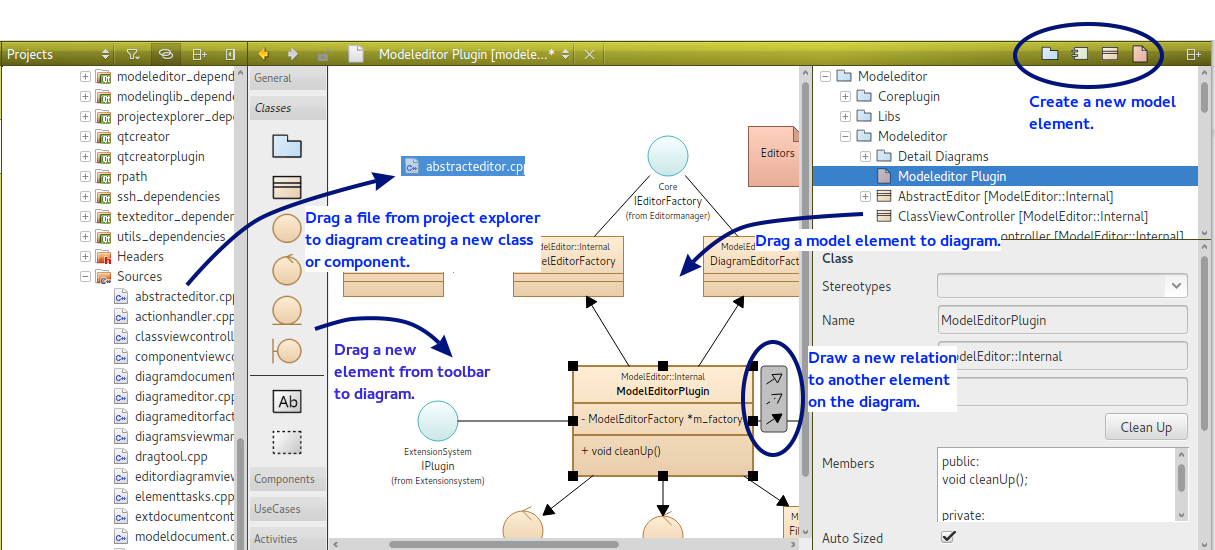The width and height of the screenshot is (1215, 550).
Task: Expand the Headers folder node
Action: coord(85,256)
